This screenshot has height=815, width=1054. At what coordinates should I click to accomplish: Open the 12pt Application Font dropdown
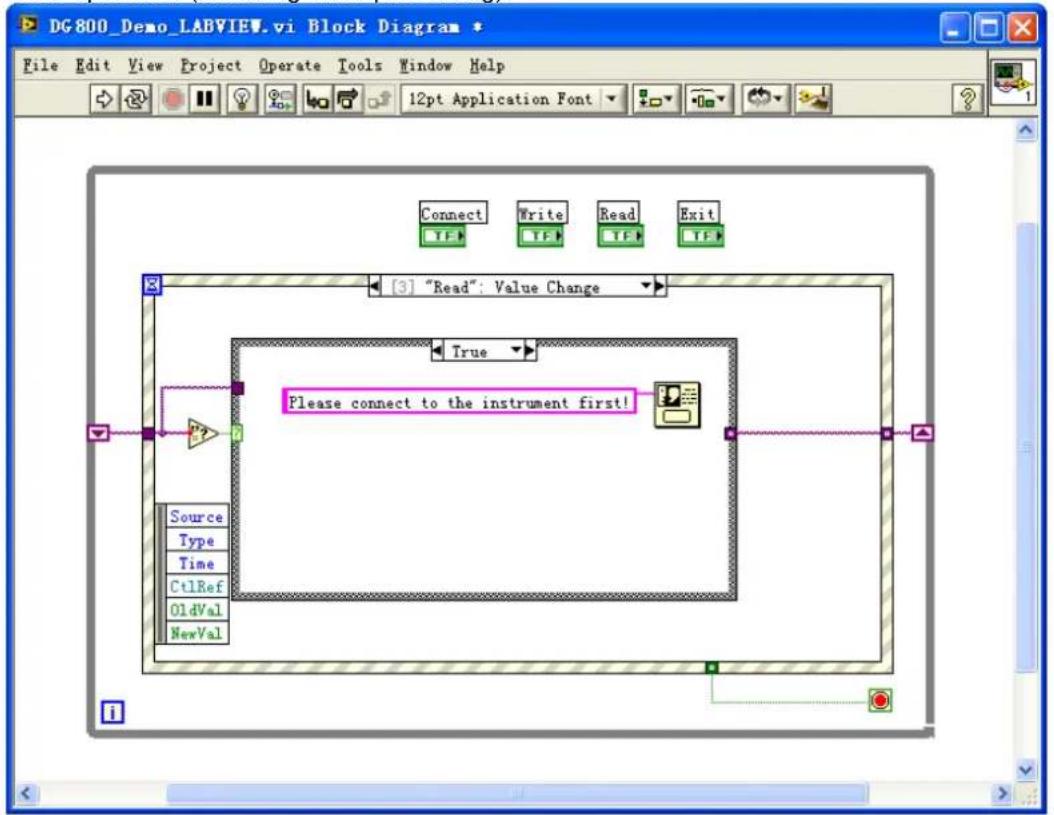pos(514,100)
